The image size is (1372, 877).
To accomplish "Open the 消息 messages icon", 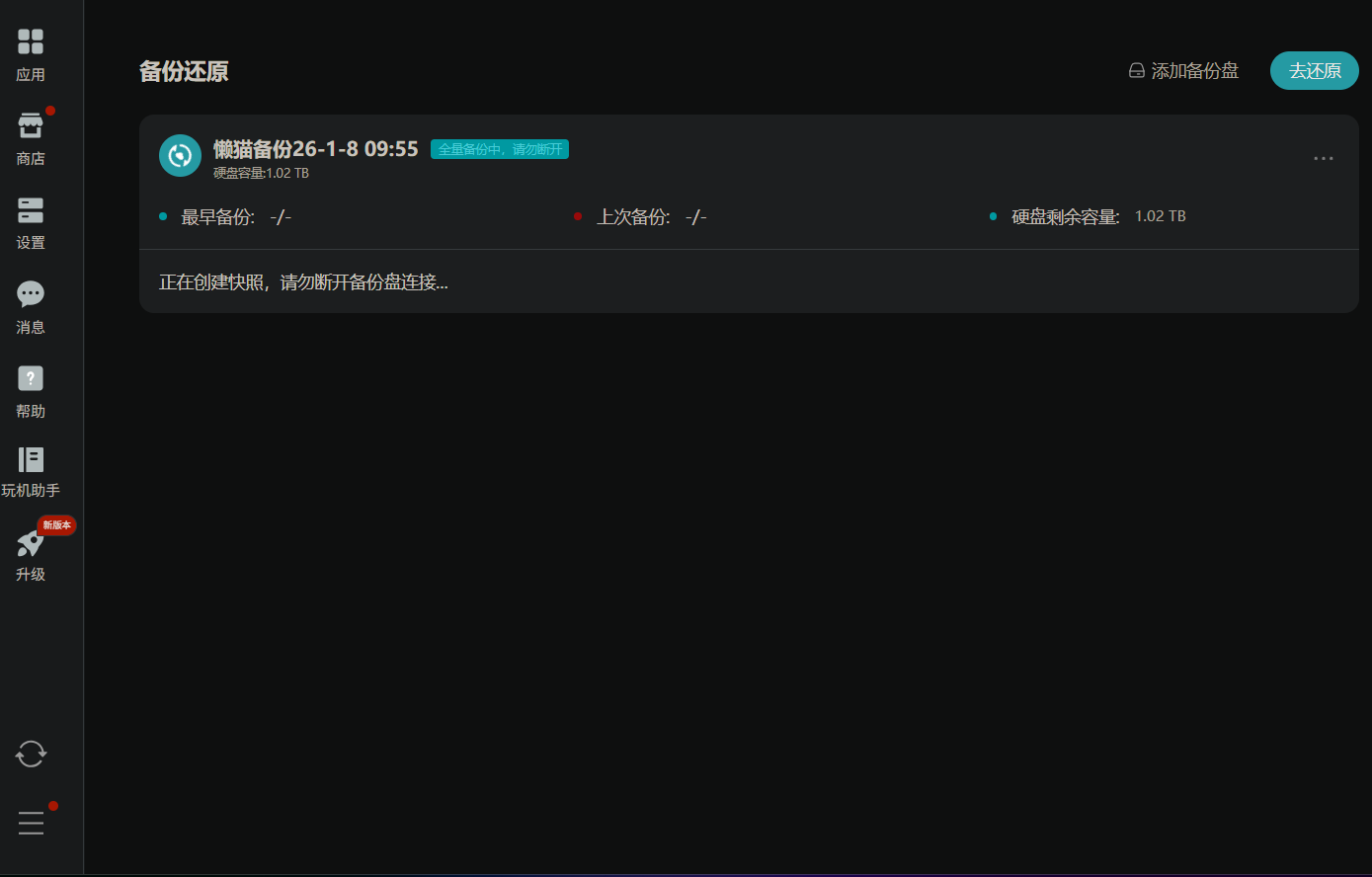I will tap(31, 294).
